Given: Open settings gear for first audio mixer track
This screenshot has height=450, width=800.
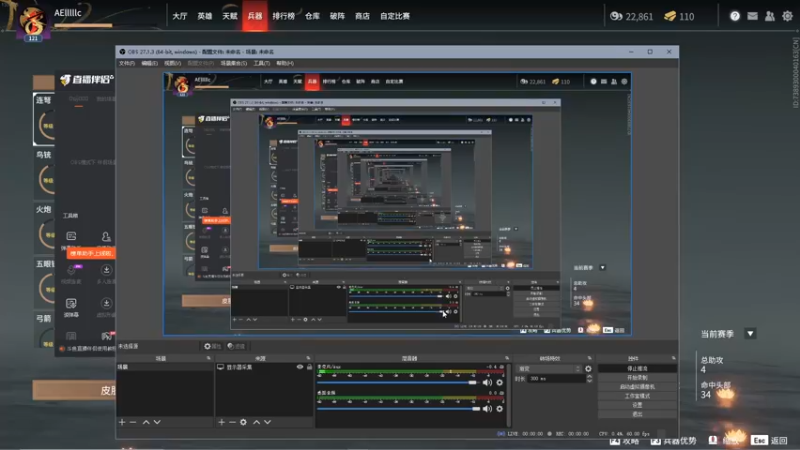Looking at the screenshot, I should pyautogui.click(x=499, y=383).
